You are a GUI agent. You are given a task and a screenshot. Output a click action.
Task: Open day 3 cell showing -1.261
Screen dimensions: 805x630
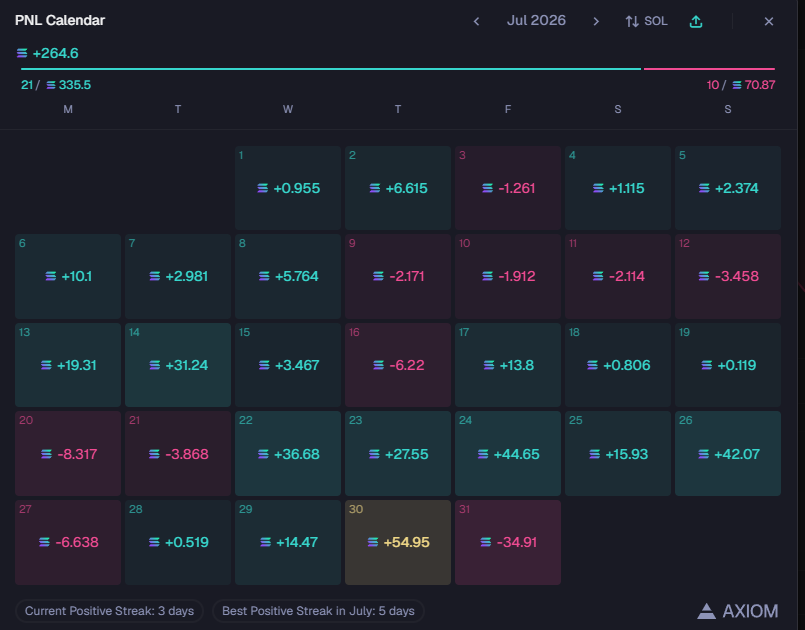[x=508, y=188]
